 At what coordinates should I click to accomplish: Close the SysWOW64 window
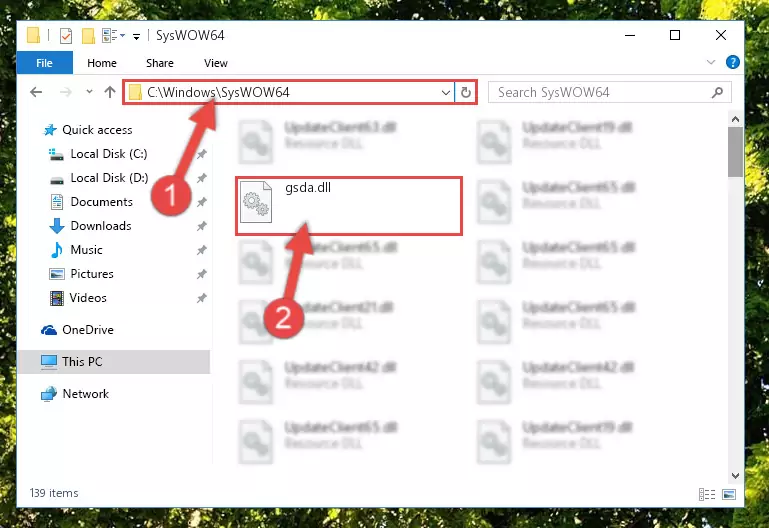(x=720, y=35)
